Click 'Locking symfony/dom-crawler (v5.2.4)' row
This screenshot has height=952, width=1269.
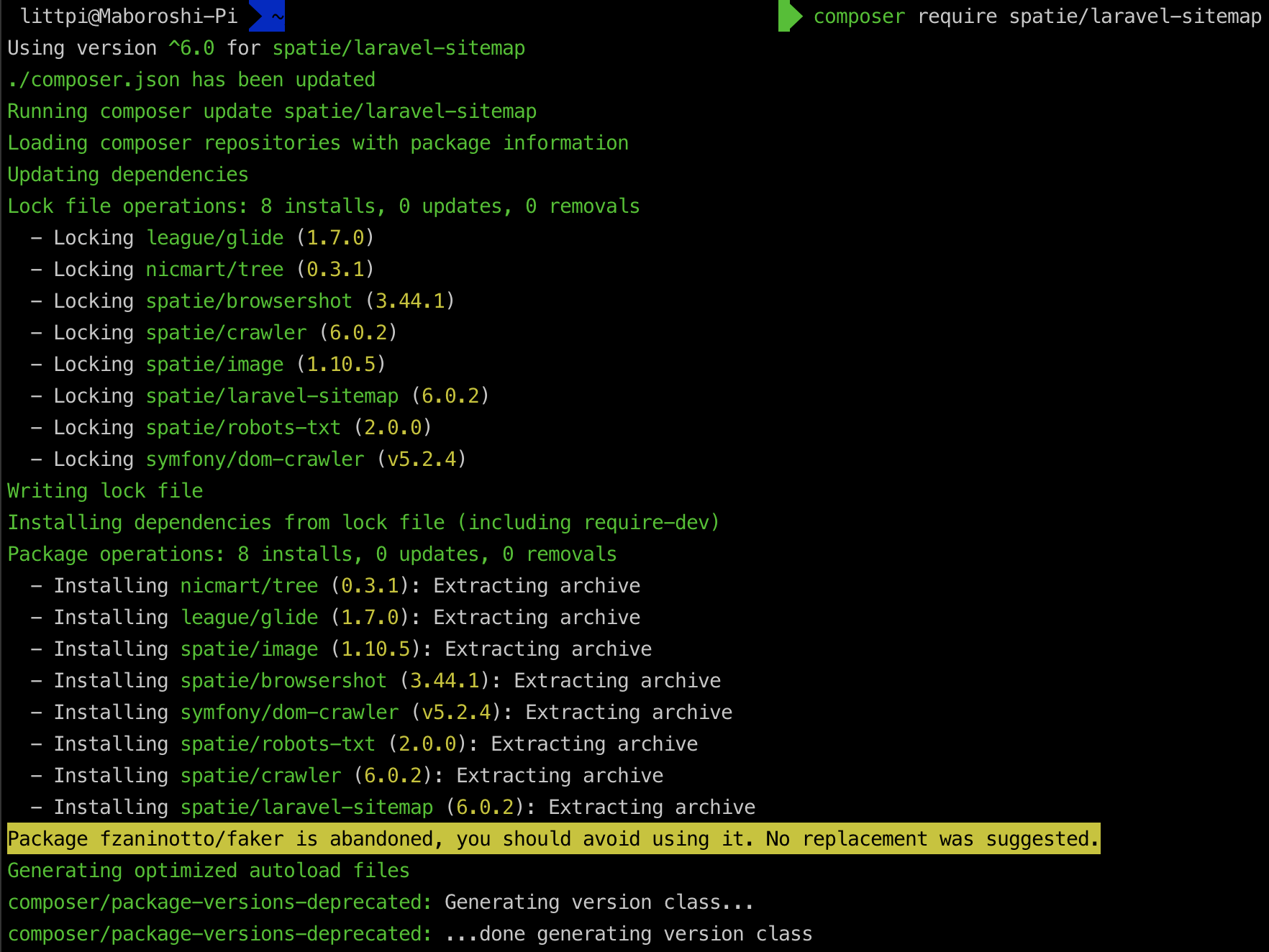(x=248, y=459)
